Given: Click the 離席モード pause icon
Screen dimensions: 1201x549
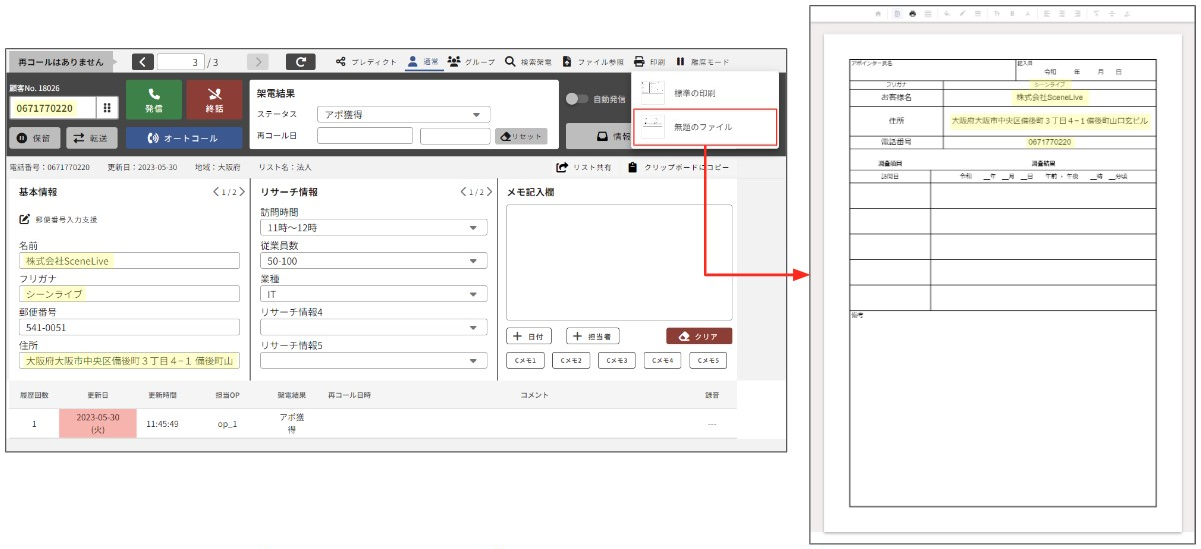Looking at the screenshot, I should tap(681, 62).
